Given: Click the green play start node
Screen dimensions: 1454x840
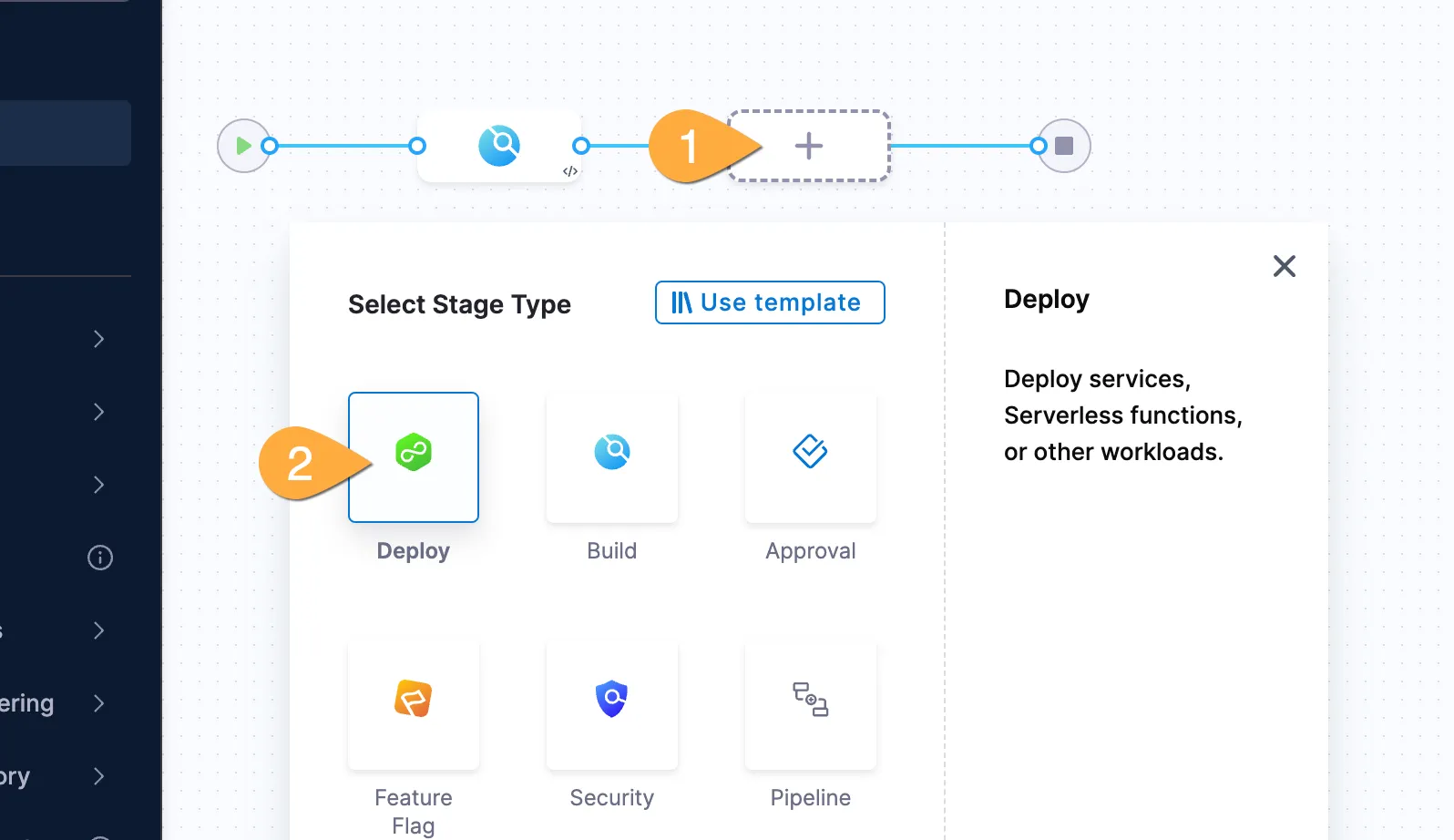Looking at the screenshot, I should tap(243, 146).
